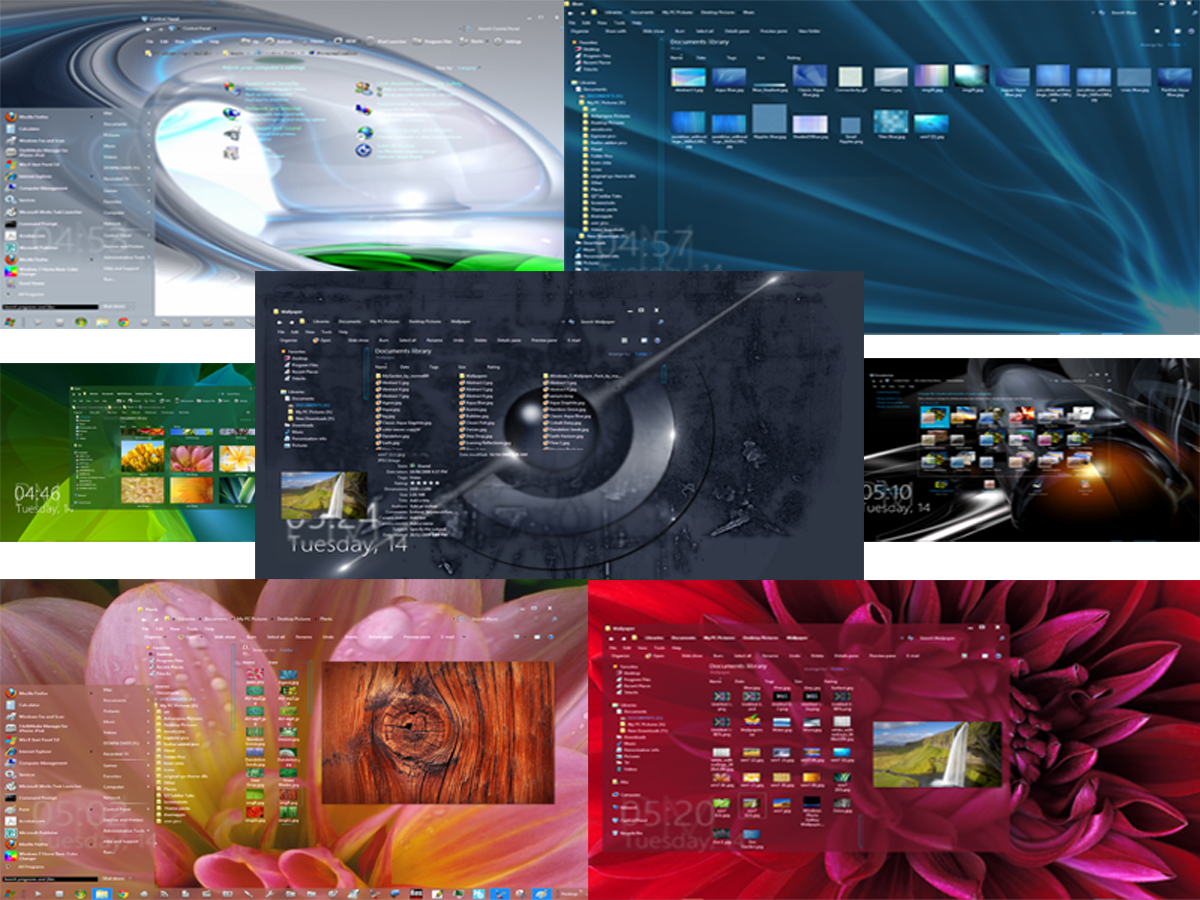Viewport: 1200px width, 900px height.
Task: Select Libraries breadcrumb in dark gray Wallpaper window
Action: click(x=321, y=322)
